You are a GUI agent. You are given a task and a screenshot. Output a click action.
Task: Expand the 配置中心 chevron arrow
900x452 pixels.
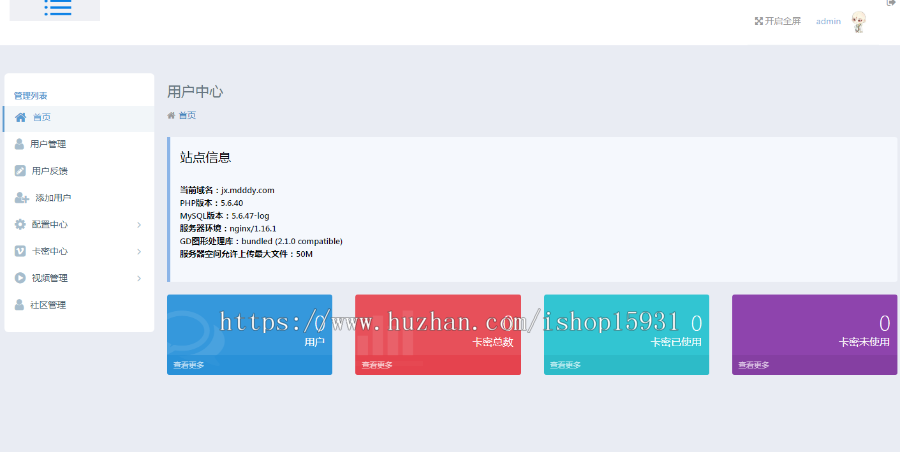coord(139,225)
